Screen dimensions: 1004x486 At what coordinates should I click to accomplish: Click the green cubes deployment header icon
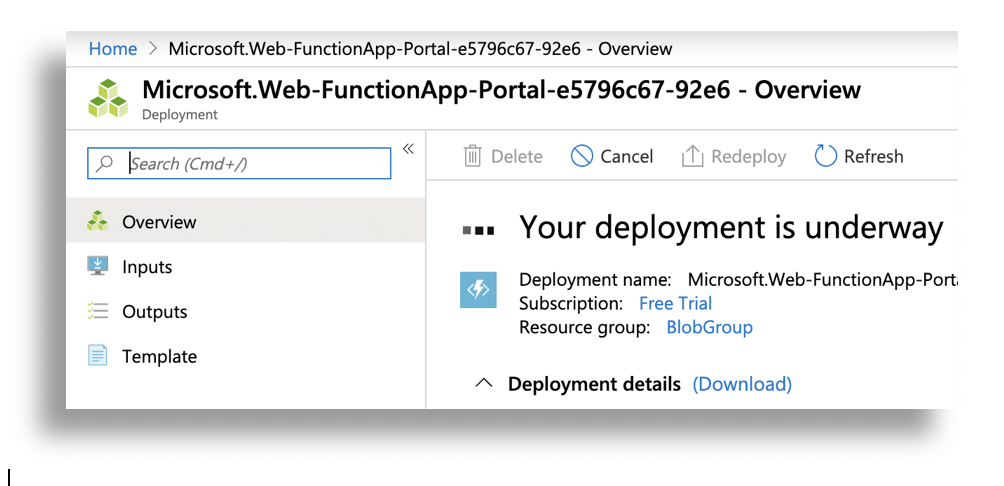tap(108, 98)
